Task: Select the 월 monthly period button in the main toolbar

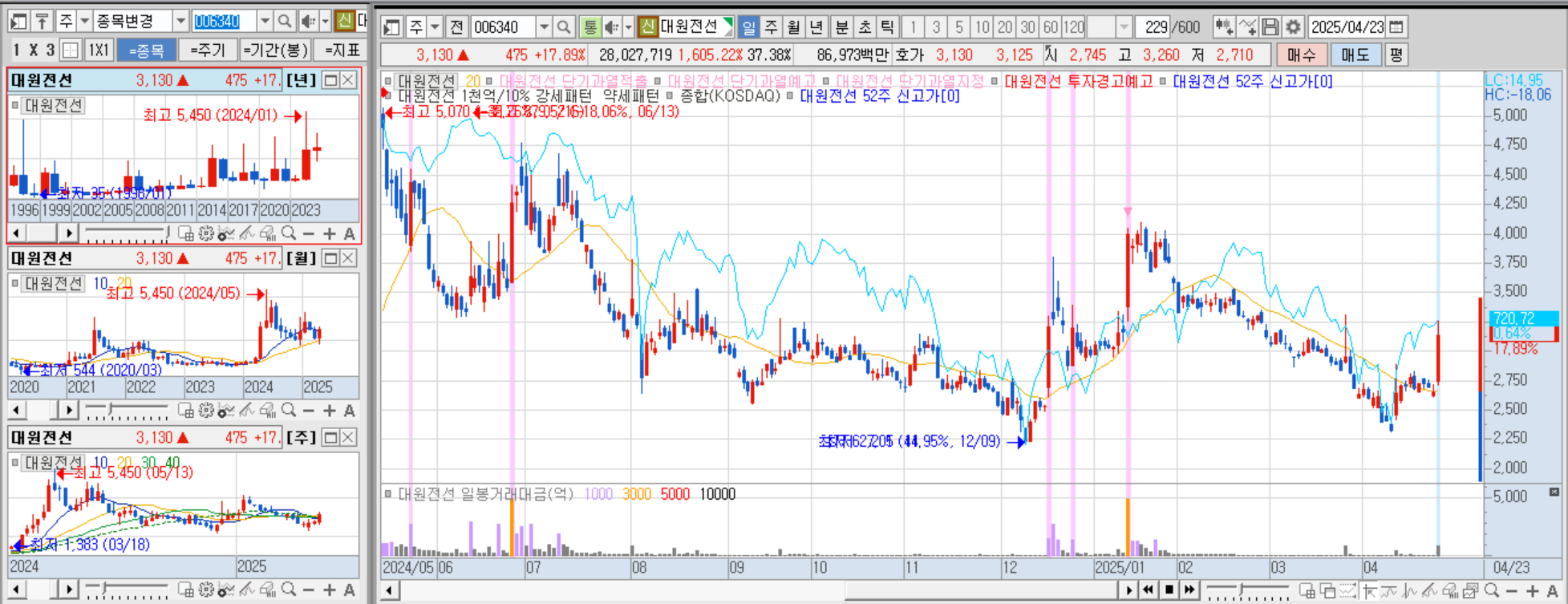Action: coord(794,27)
